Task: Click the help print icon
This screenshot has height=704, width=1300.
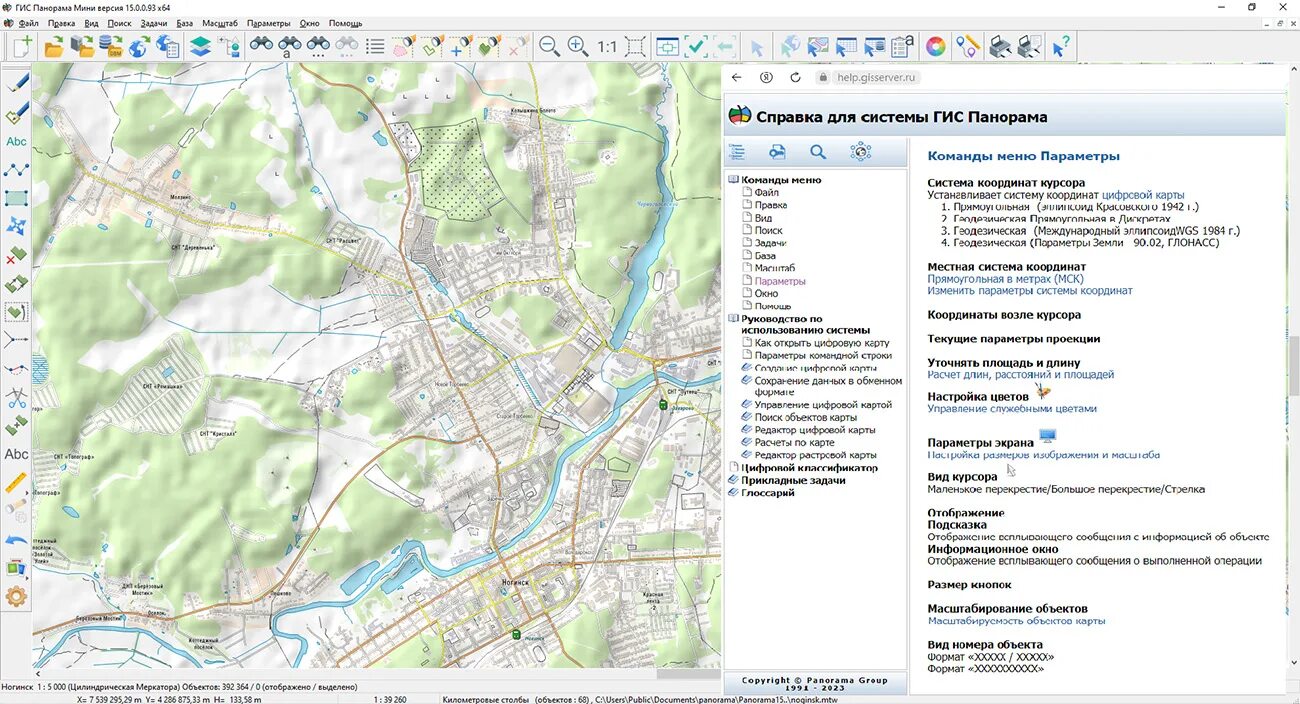Action: click(777, 152)
